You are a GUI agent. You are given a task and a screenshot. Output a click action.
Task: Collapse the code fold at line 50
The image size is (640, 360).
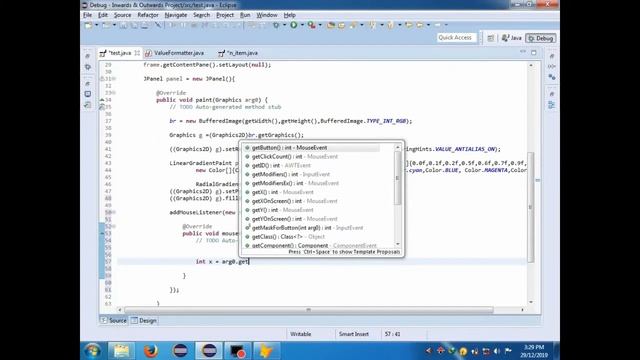[114, 212]
